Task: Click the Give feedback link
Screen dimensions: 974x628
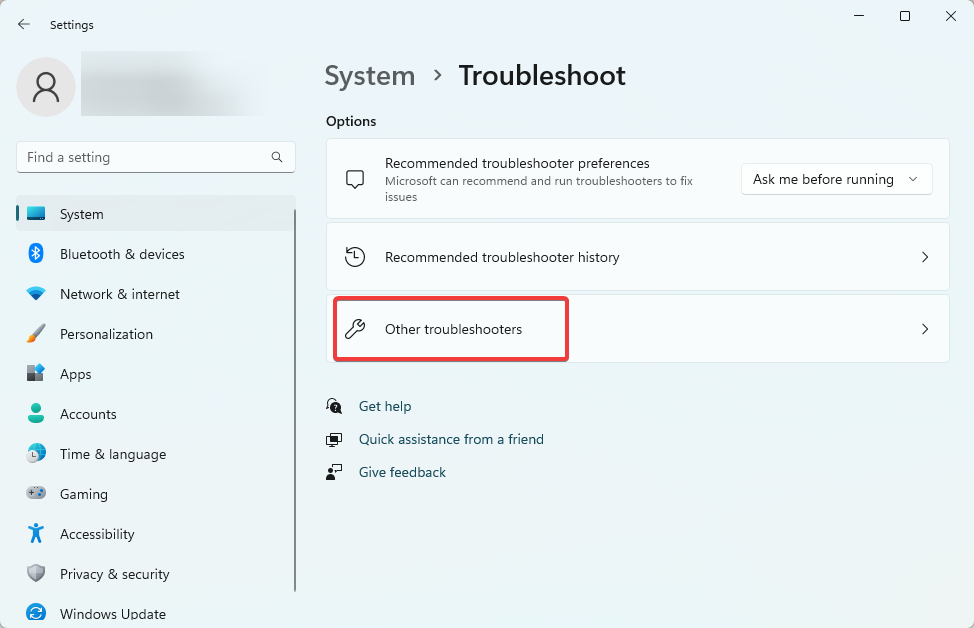Action: (x=402, y=472)
